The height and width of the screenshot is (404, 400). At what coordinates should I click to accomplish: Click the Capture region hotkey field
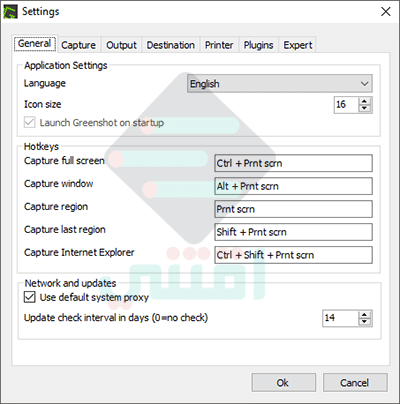click(x=293, y=209)
